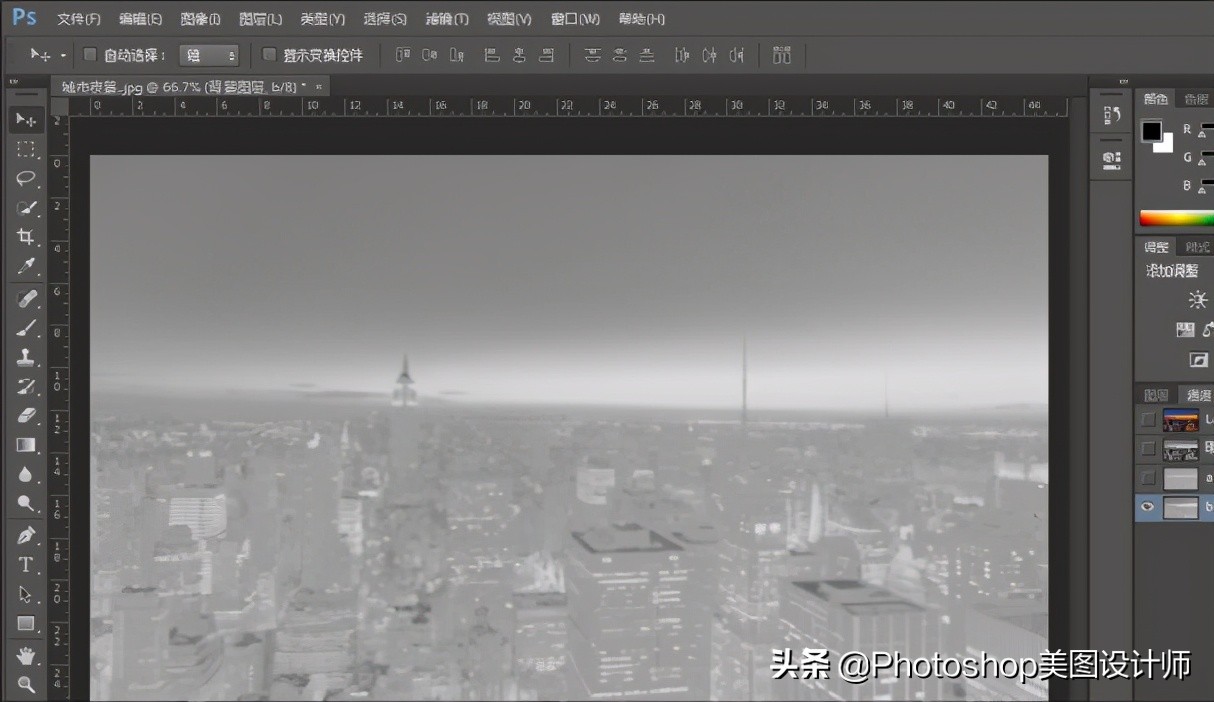
Task: Open the Auto-Select group/layer dropdown
Action: click(209, 55)
